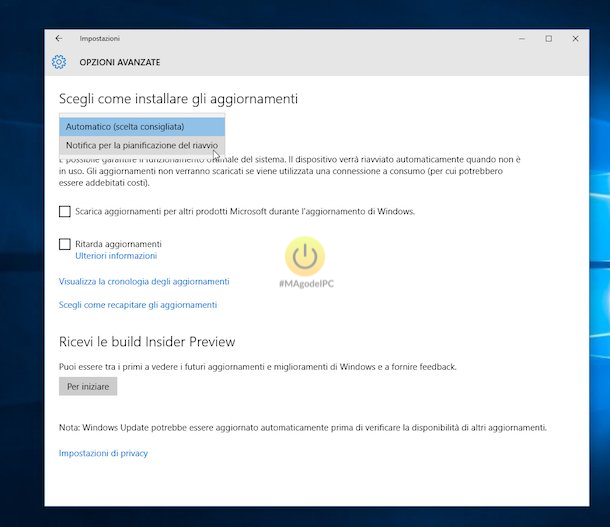Click Scegli come installare gli aggiornamenti heading
Image resolution: width=610 pixels, height=527 pixels.
tap(178, 99)
